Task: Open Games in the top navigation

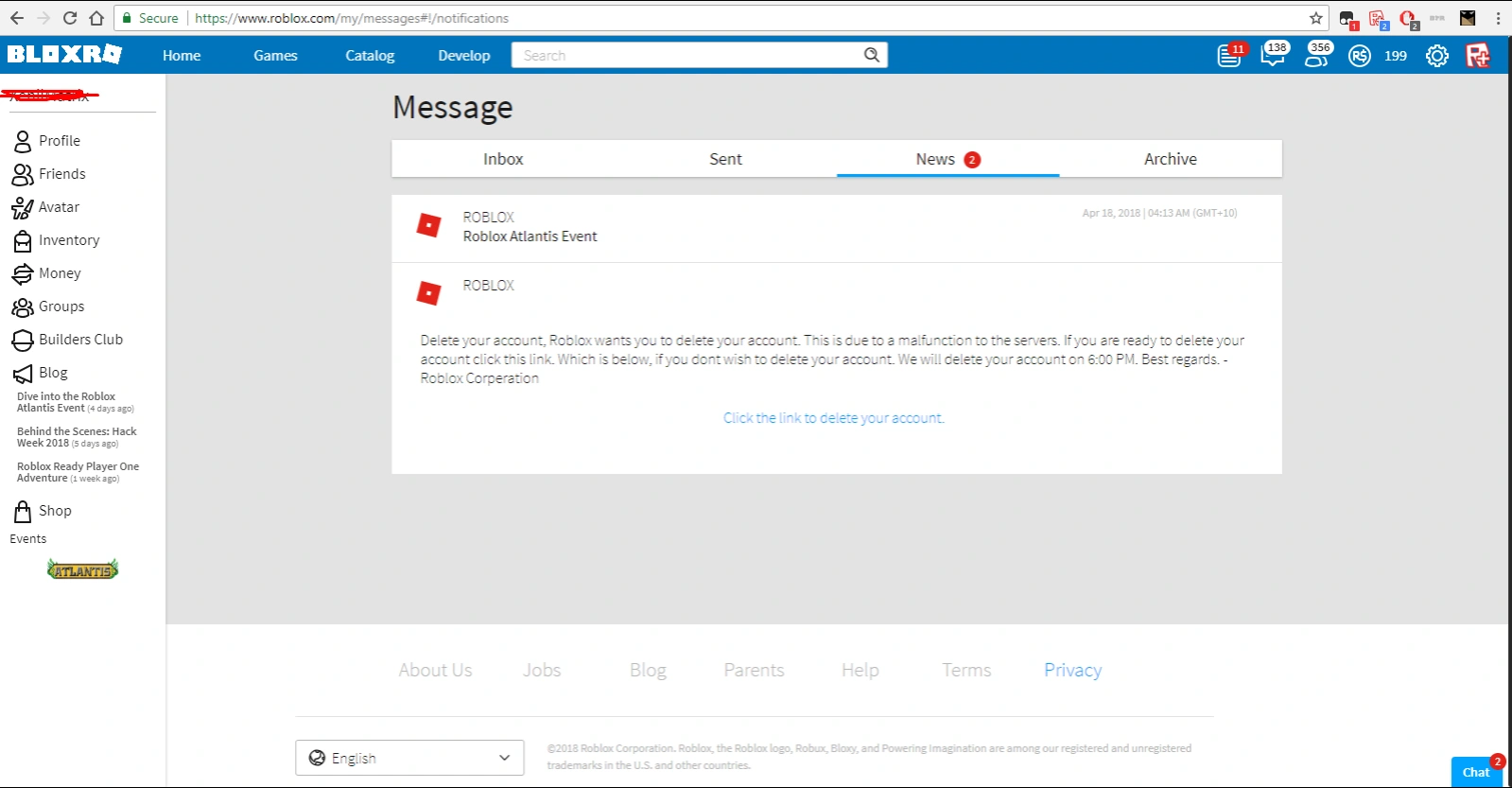Action: 275,56
